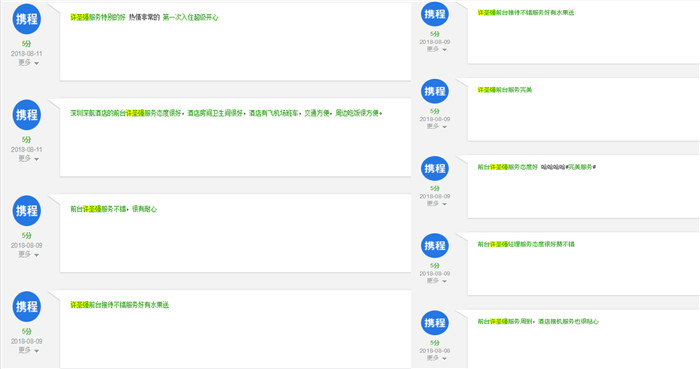
Task: Click the 5分 score of the '前台服务完美' review
Action: coord(435,111)
